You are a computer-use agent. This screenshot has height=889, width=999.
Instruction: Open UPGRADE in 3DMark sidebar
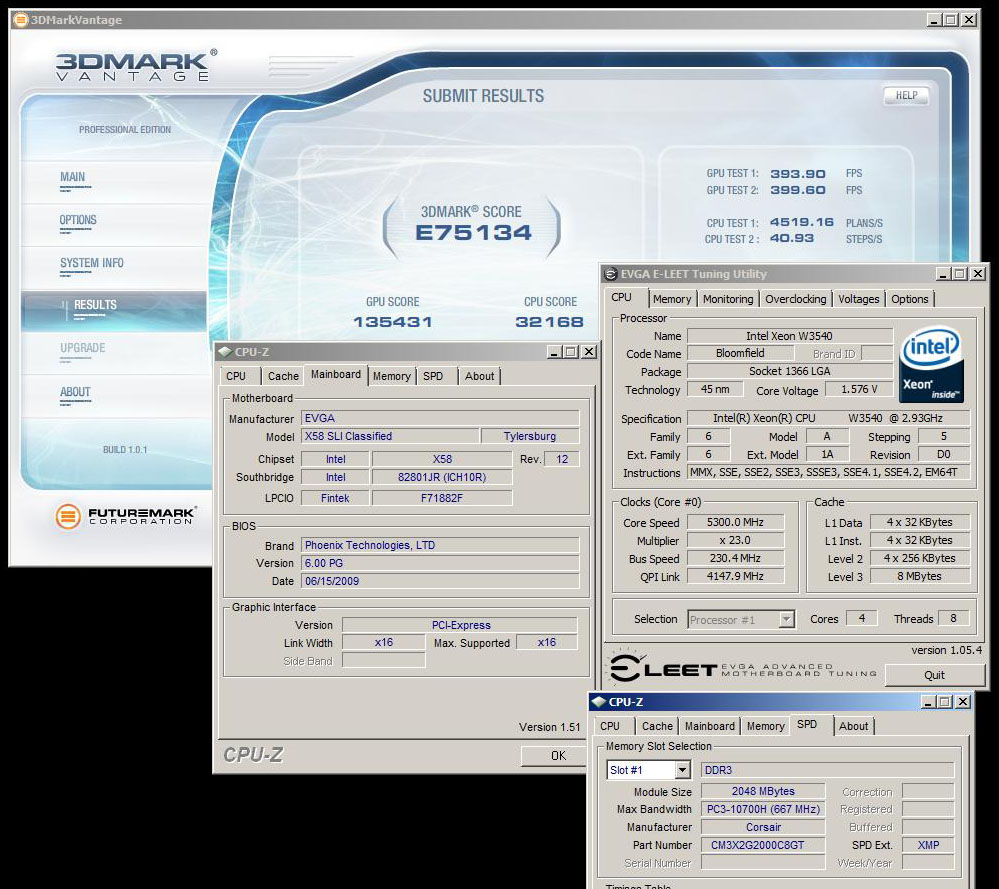coord(83,348)
